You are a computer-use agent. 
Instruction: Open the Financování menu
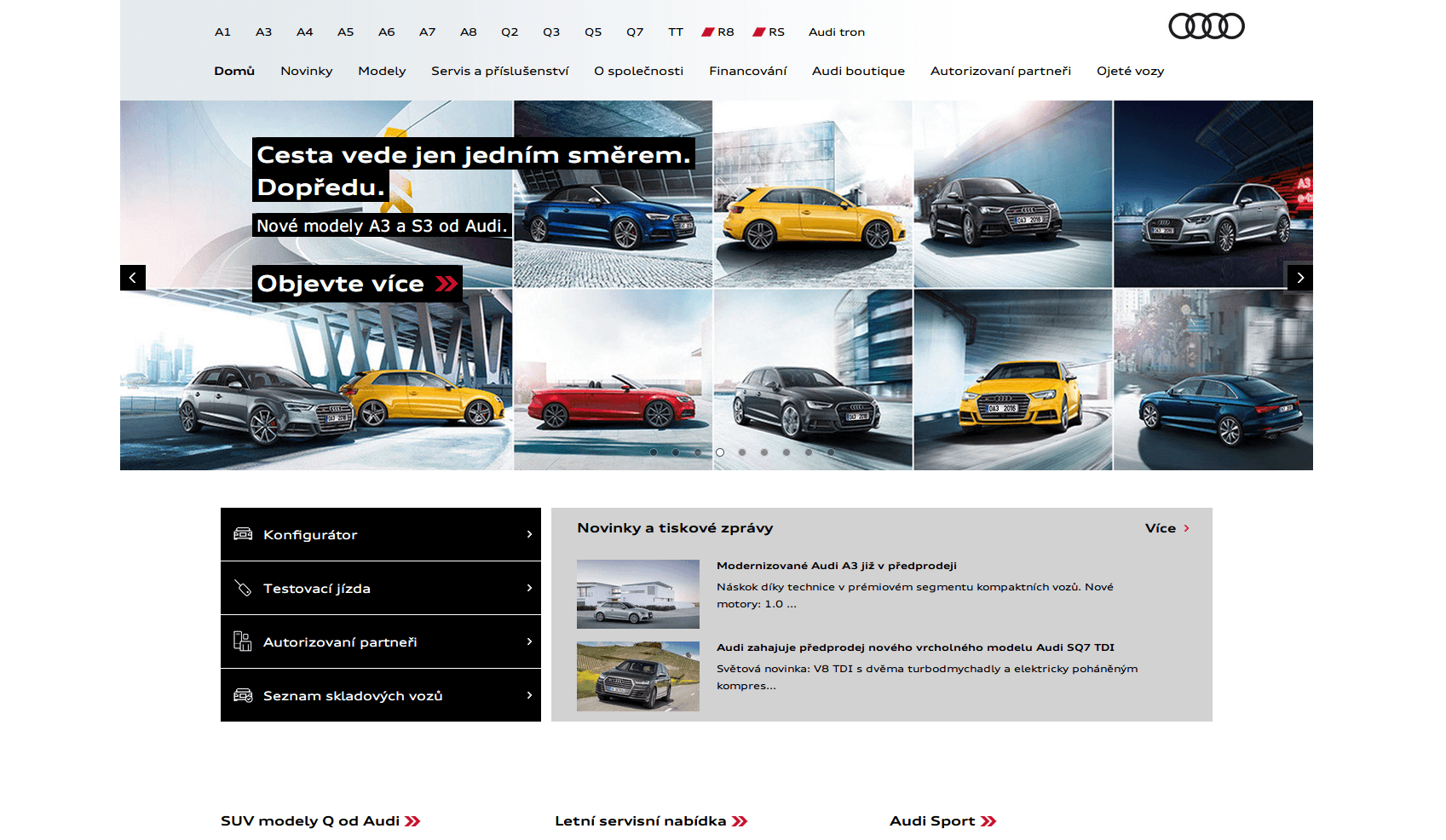(748, 71)
